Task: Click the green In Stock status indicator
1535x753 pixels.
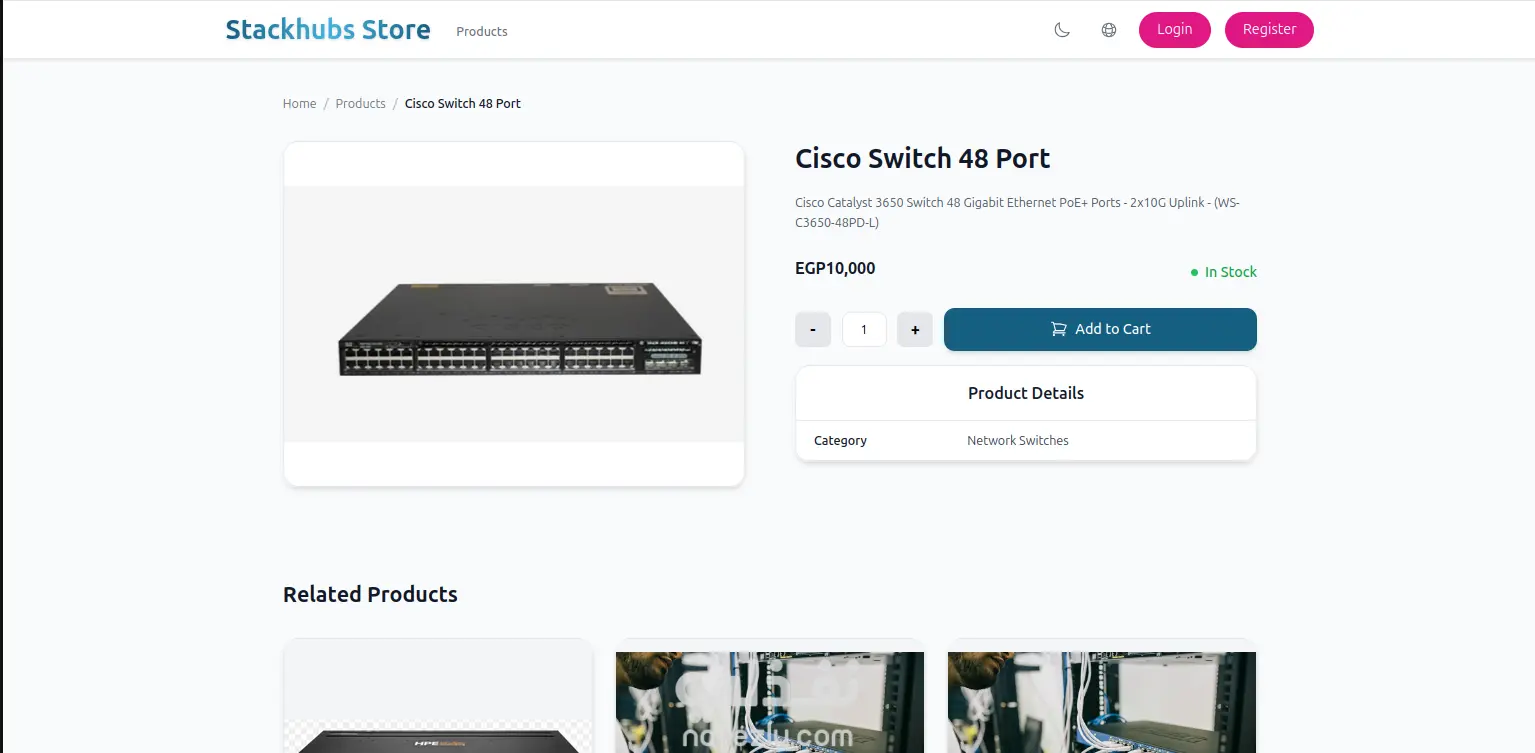Action: pos(1223,272)
